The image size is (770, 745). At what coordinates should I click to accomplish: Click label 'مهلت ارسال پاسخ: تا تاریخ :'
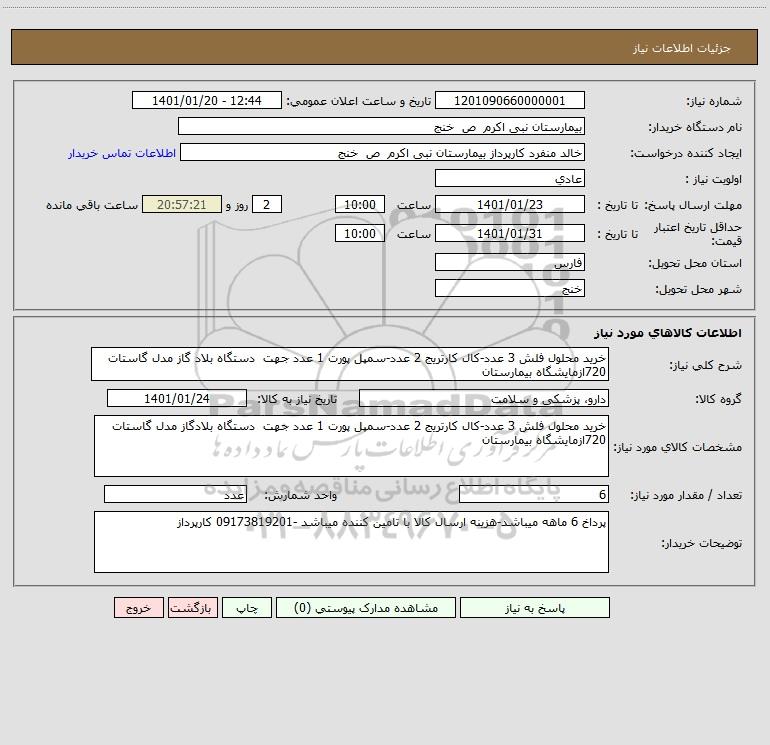pos(669,205)
